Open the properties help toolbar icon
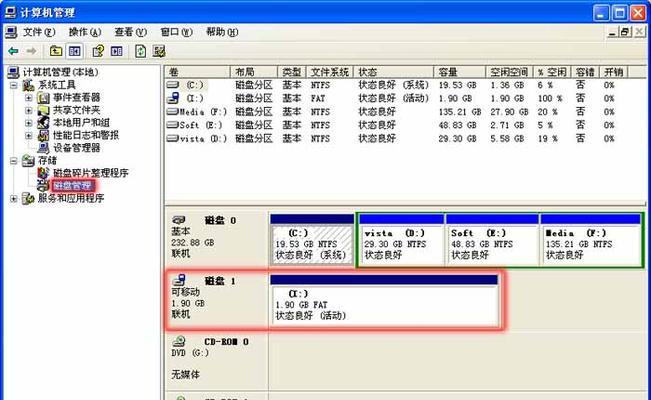Image resolution: width=651 pixels, height=400 pixels. pyautogui.click(x=98, y=51)
